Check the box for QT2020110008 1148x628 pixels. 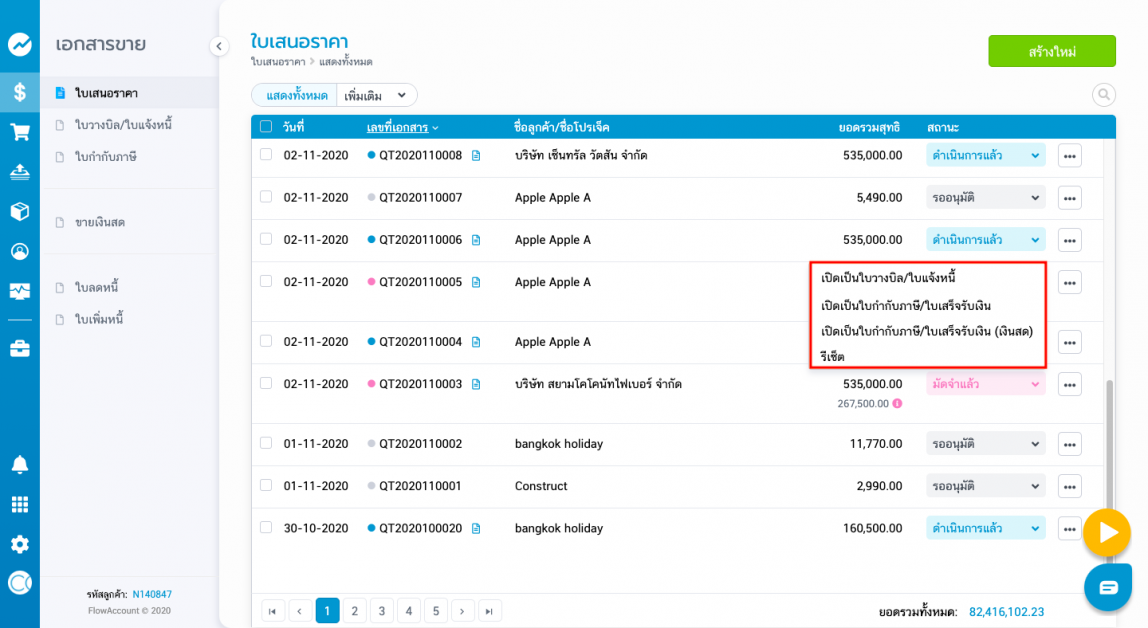(266, 154)
